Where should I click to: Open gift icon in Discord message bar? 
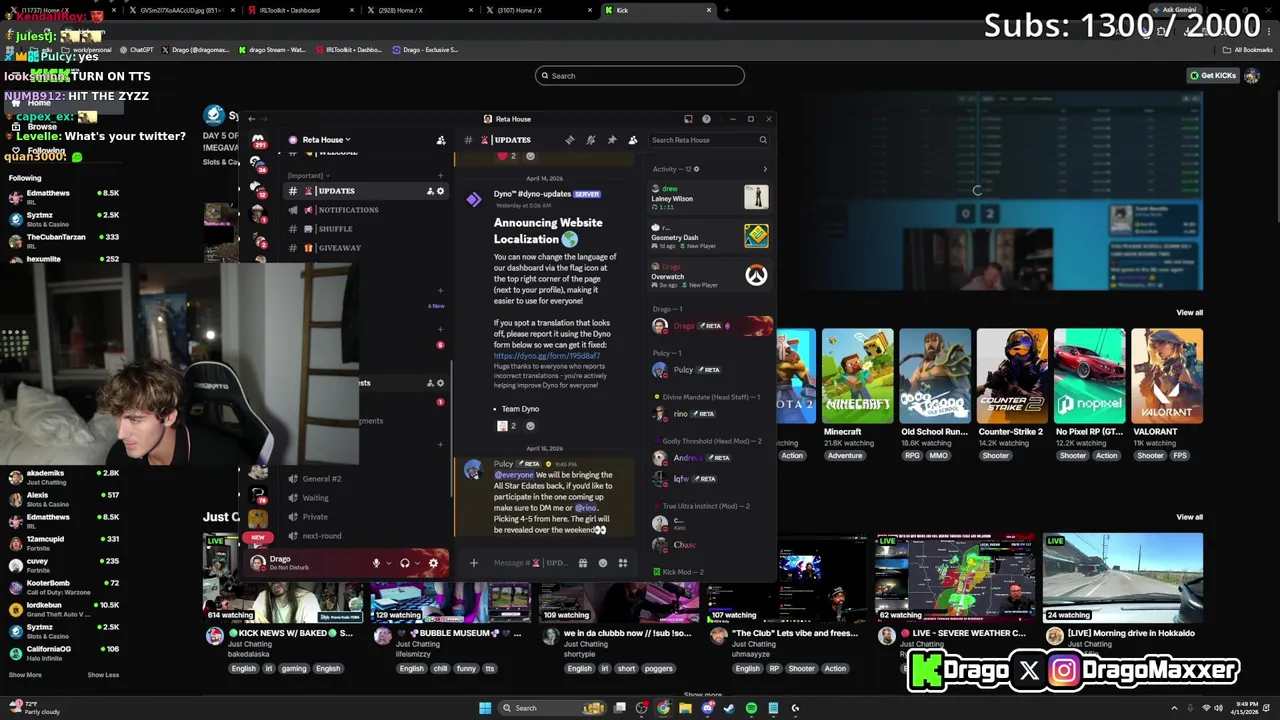(x=583, y=563)
